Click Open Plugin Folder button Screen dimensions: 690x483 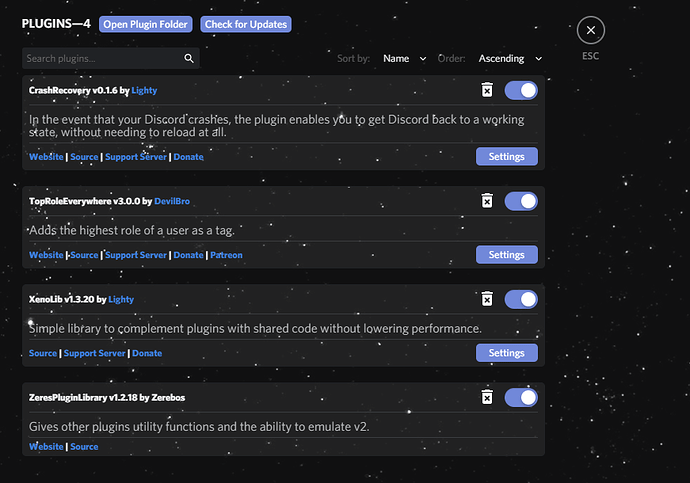146,24
